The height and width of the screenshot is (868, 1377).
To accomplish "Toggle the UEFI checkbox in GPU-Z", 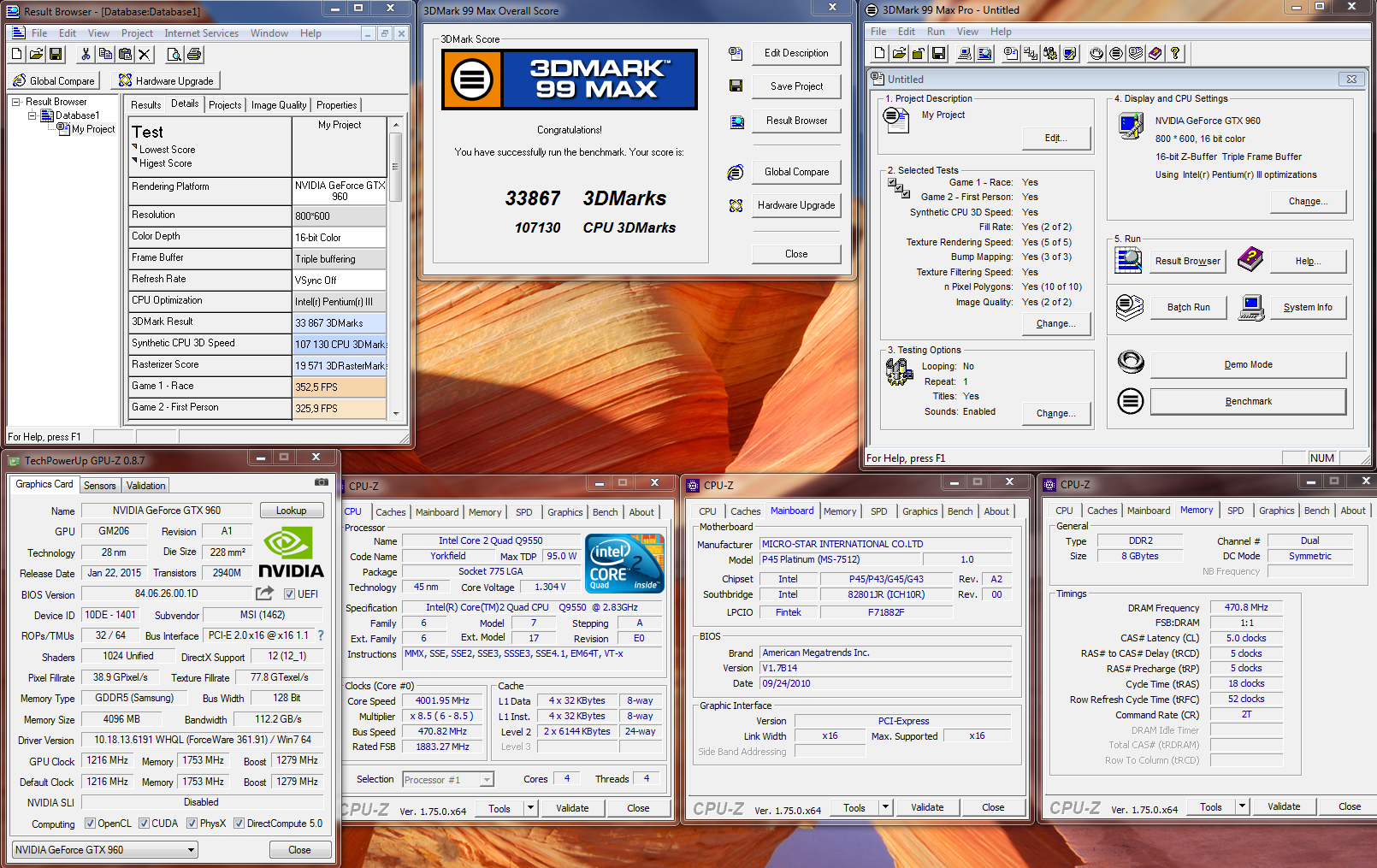I will tap(289, 594).
